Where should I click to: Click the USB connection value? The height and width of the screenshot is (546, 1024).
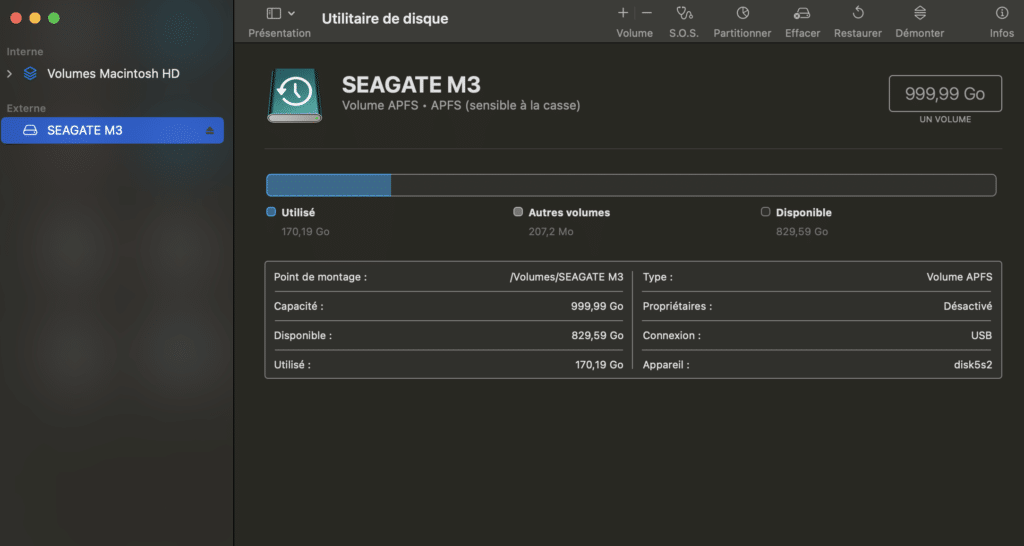coord(981,336)
